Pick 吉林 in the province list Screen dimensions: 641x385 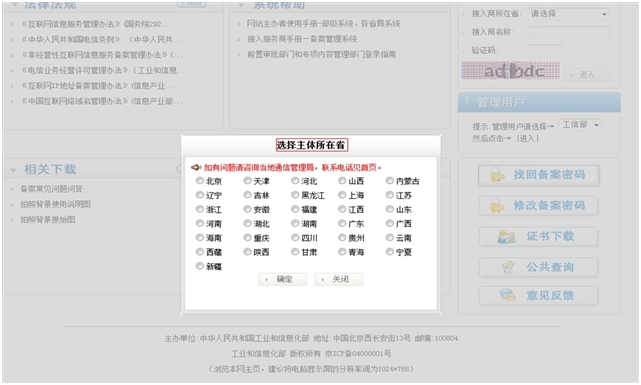coord(247,195)
